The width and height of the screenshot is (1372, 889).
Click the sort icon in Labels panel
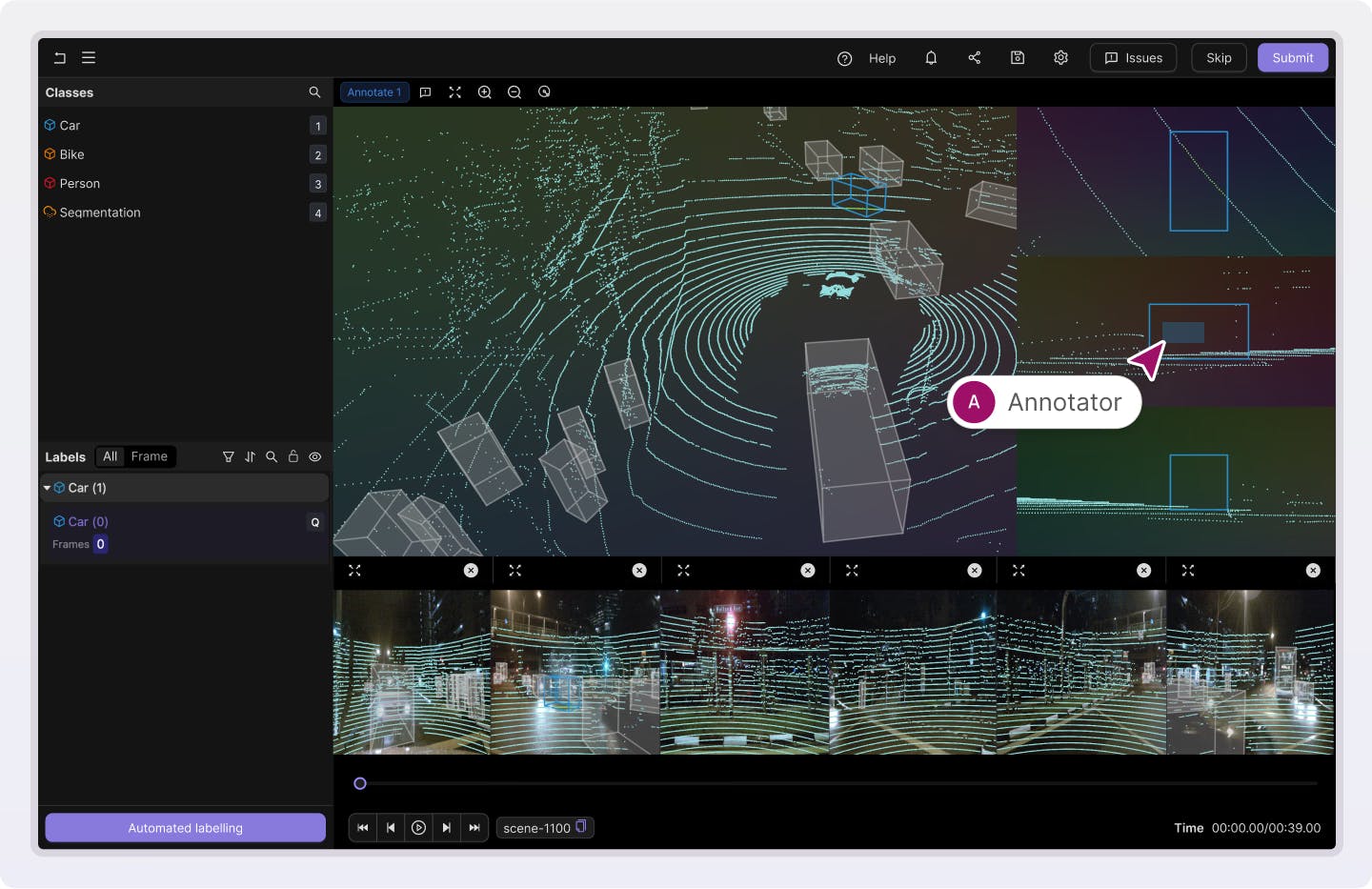[250, 457]
